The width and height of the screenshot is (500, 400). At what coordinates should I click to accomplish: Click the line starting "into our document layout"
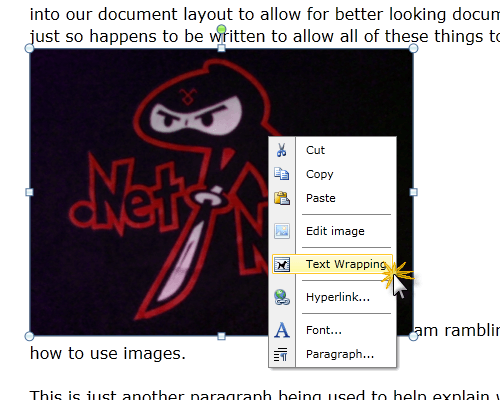(x=265, y=14)
